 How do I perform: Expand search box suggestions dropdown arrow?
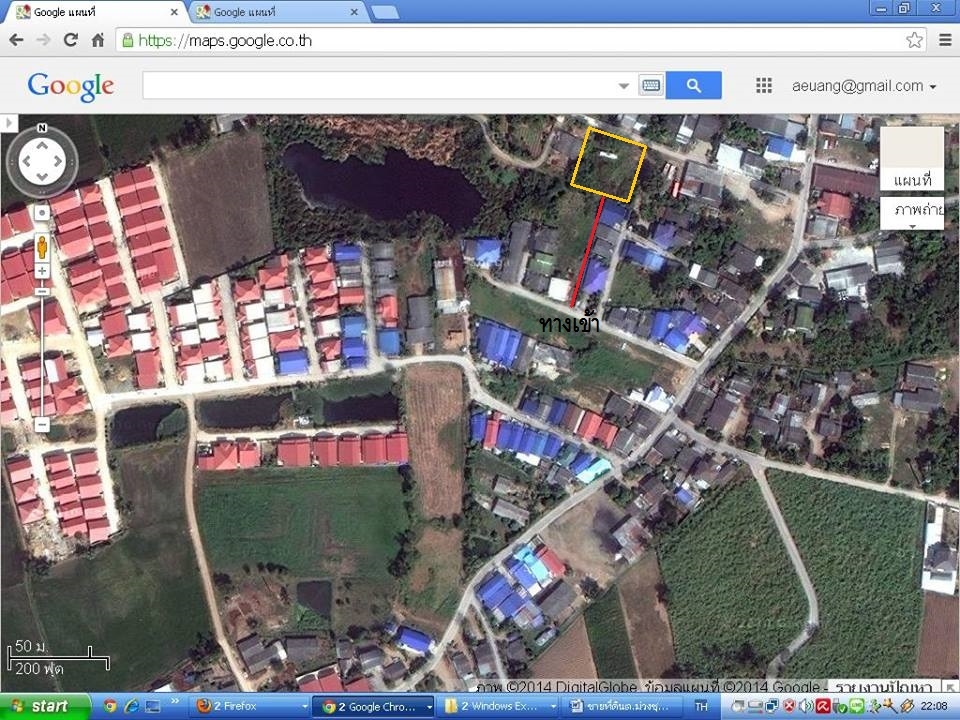coord(624,86)
